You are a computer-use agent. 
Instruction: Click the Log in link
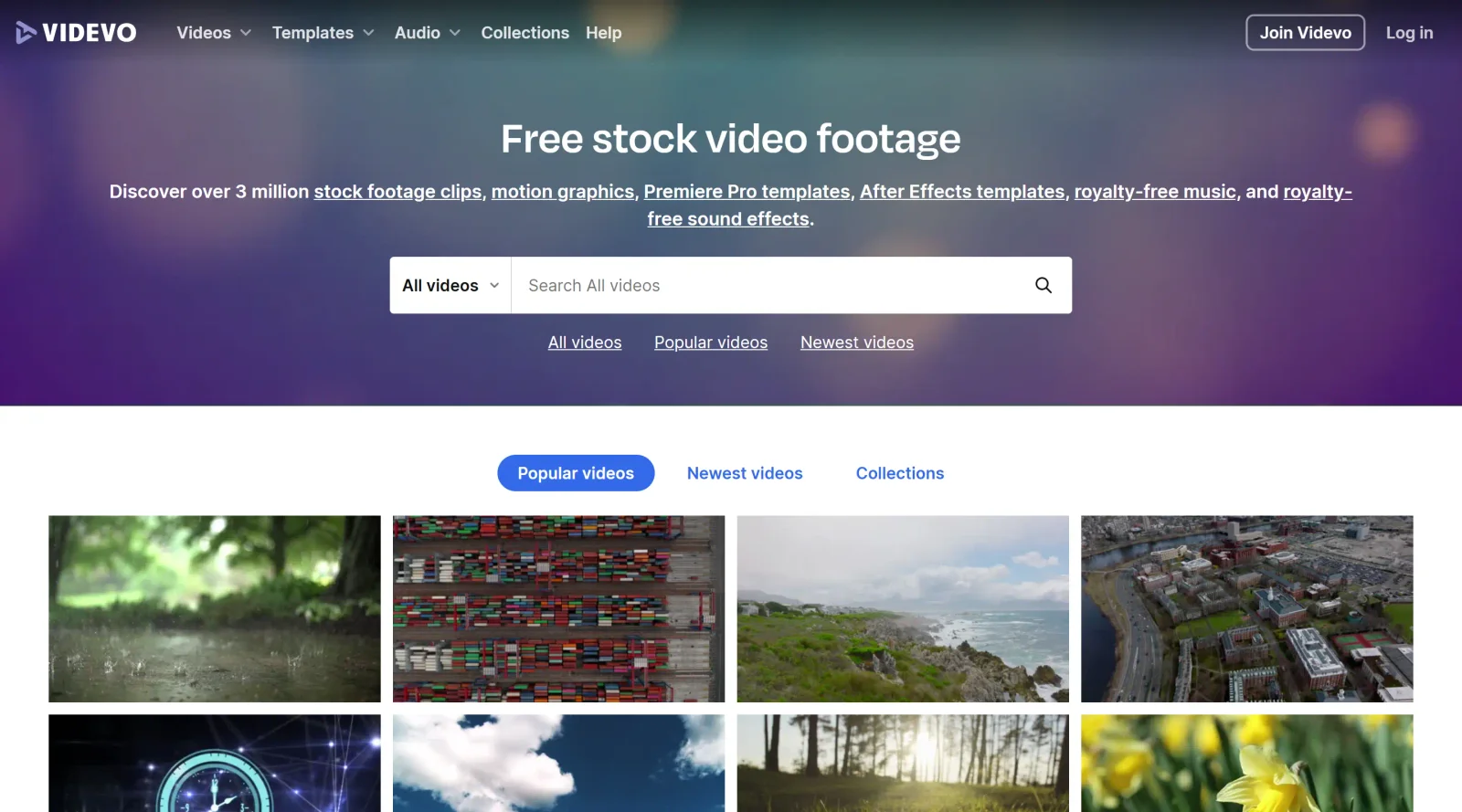(1409, 33)
